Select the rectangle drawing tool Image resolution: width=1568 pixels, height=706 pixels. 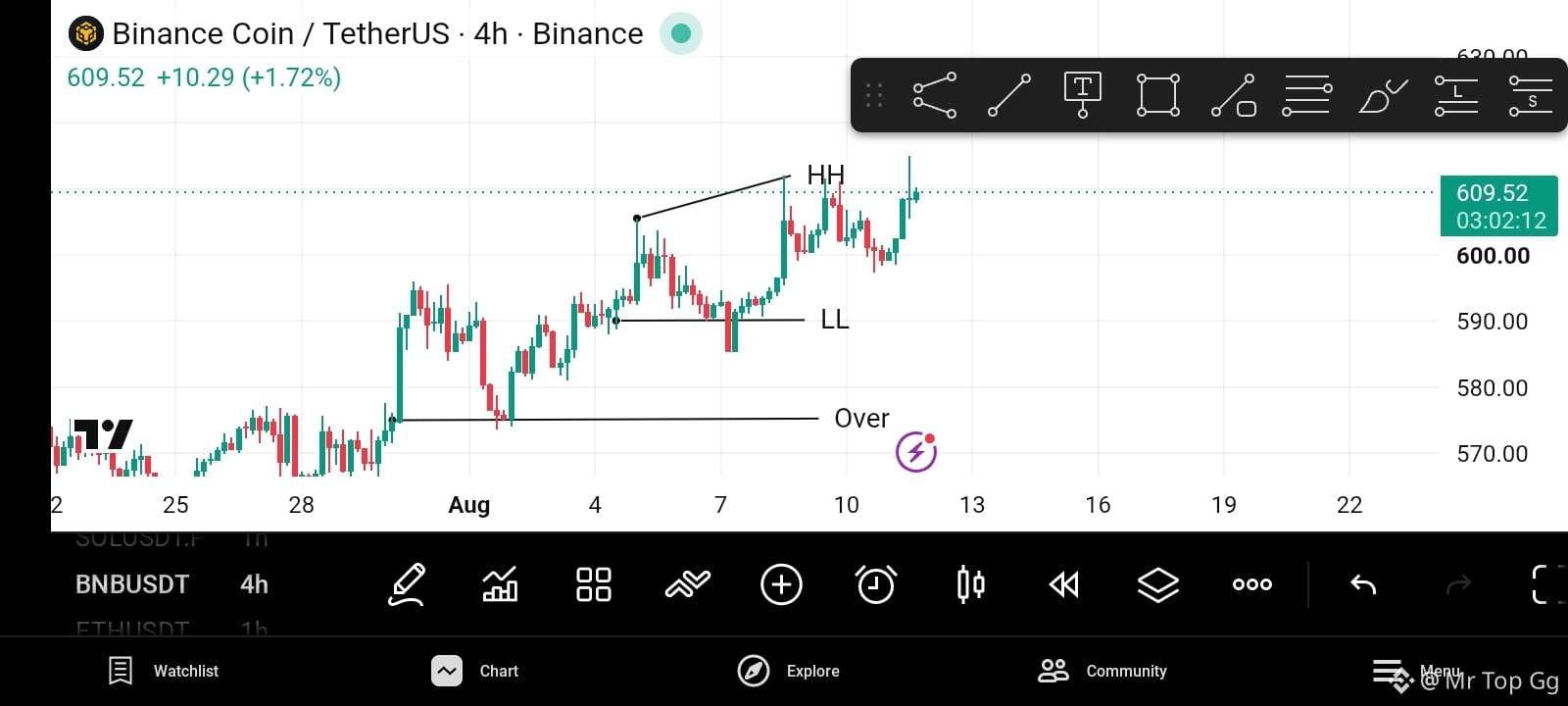pos(1157,95)
